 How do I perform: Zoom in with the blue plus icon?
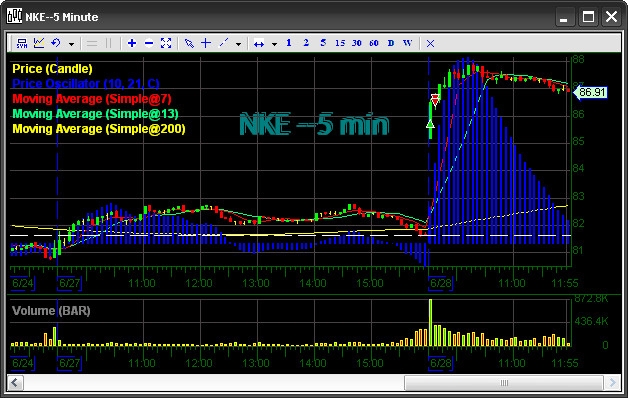[x=132, y=43]
